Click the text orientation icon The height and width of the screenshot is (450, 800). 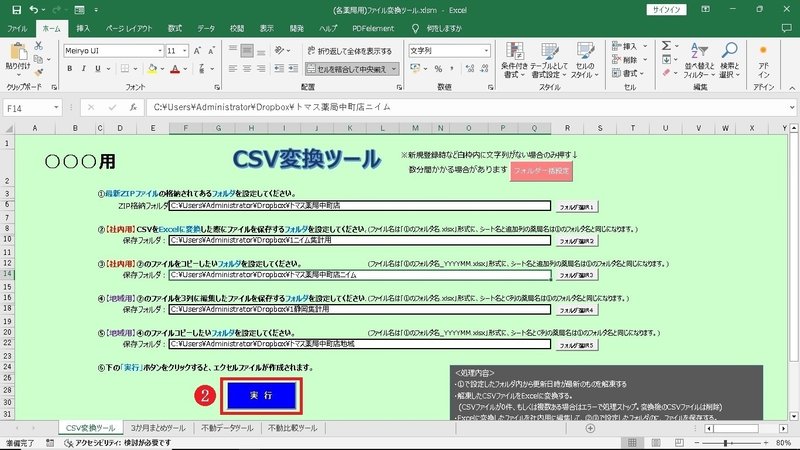[x=279, y=50]
